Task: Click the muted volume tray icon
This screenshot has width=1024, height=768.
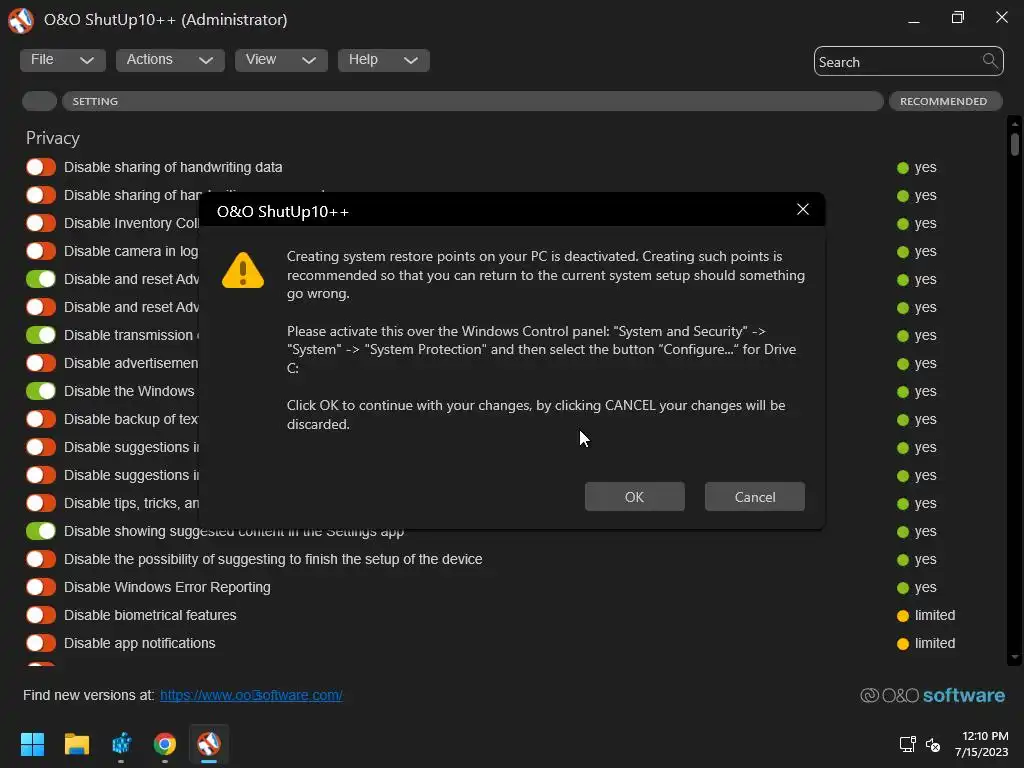Action: 933,744
